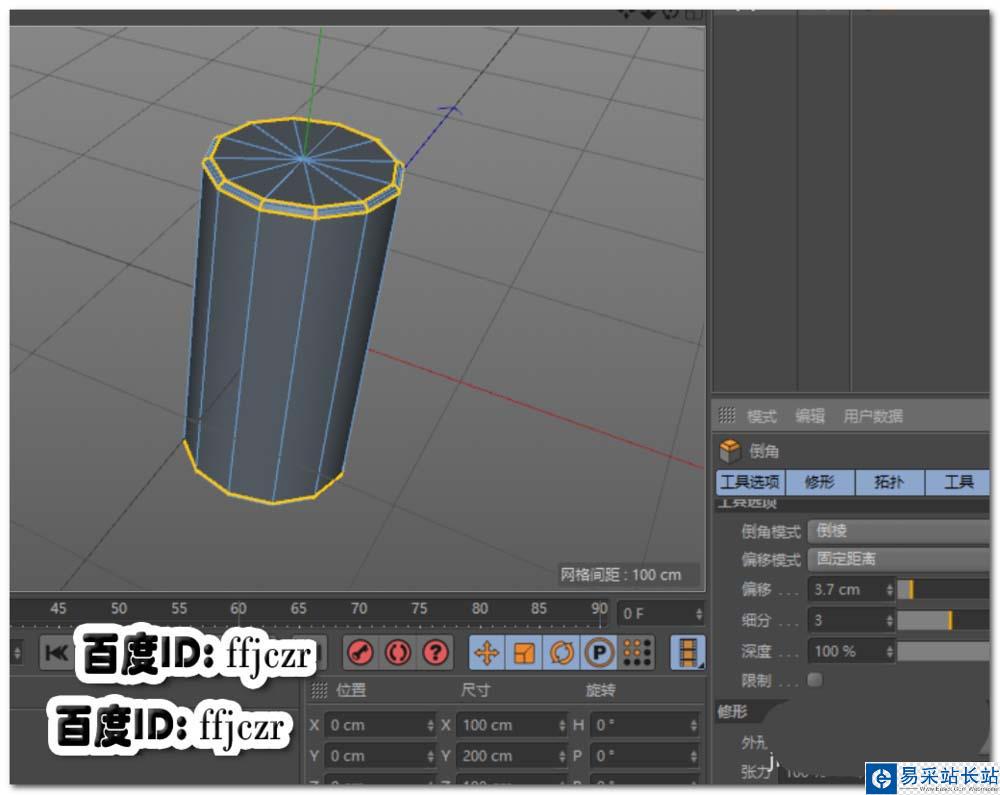Open the 倒角模式 dropdown showing 倒棱
Viewport: 1000px width, 795px height.
click(899, 530)
